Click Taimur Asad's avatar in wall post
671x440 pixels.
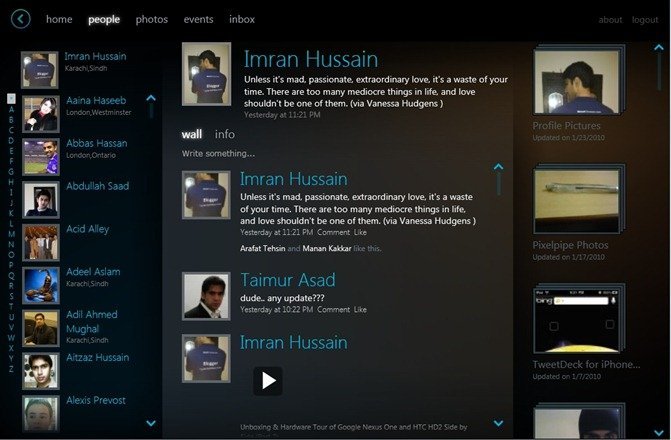pyautogui.click(x=206, y=296)
